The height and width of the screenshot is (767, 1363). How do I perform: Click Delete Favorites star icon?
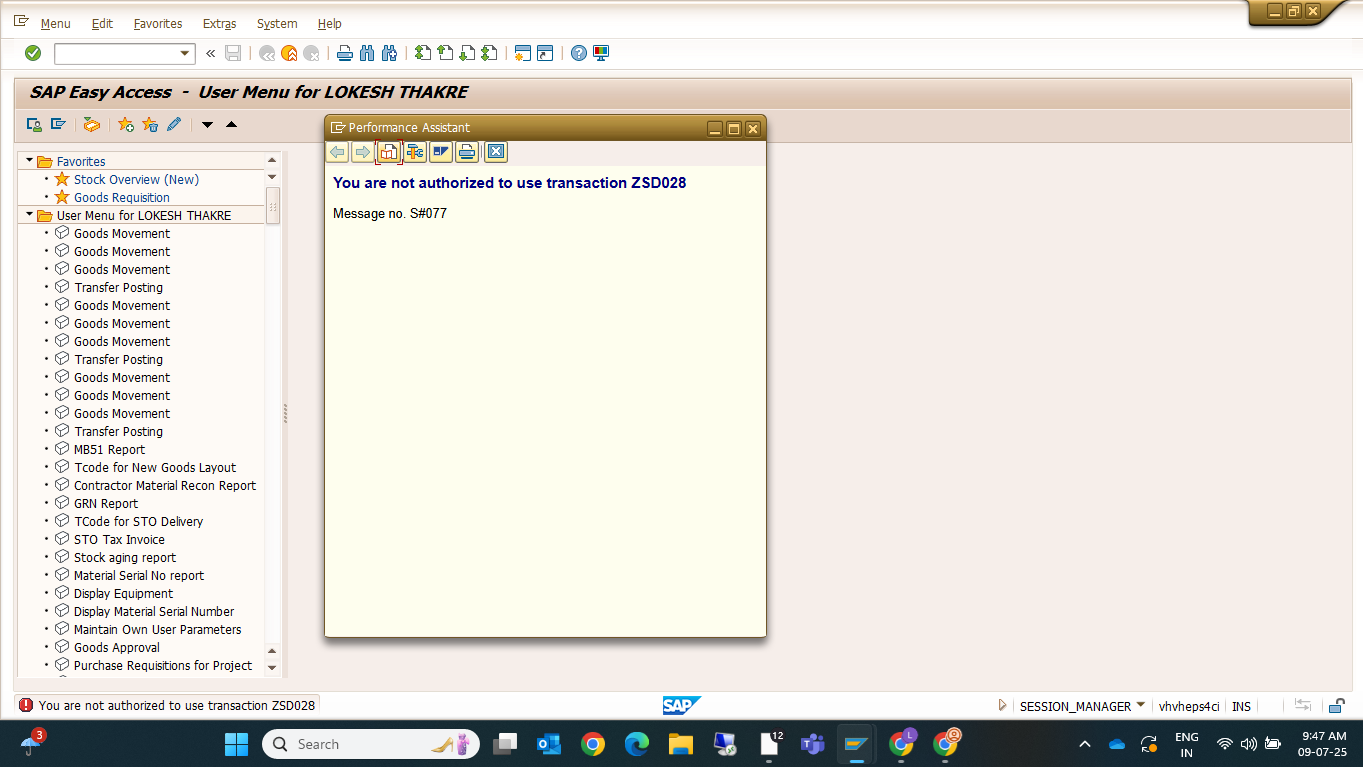[x=150, y=125]
